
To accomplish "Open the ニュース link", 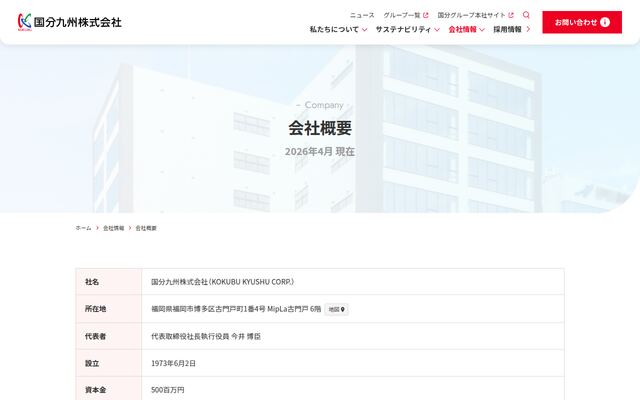I will coord(362,15).
